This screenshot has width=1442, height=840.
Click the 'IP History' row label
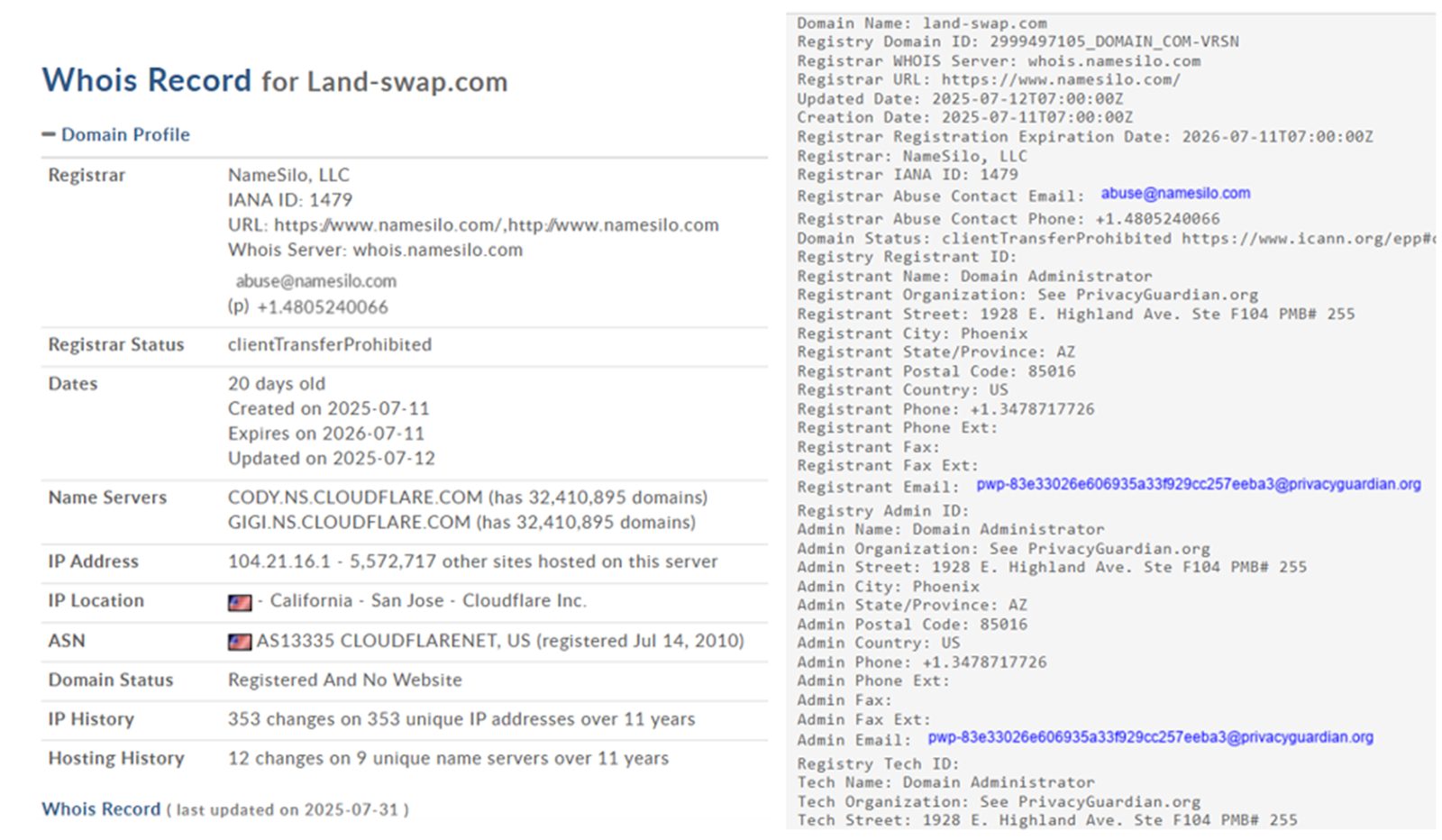click(x=91, y=719)
